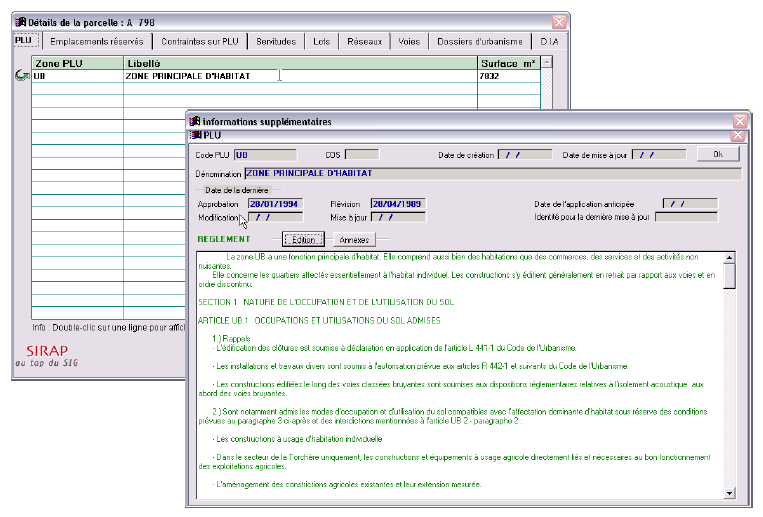Viewport: 763px width, 517px height.
Task: Click the Libellé column header
Action: (300, 63)
